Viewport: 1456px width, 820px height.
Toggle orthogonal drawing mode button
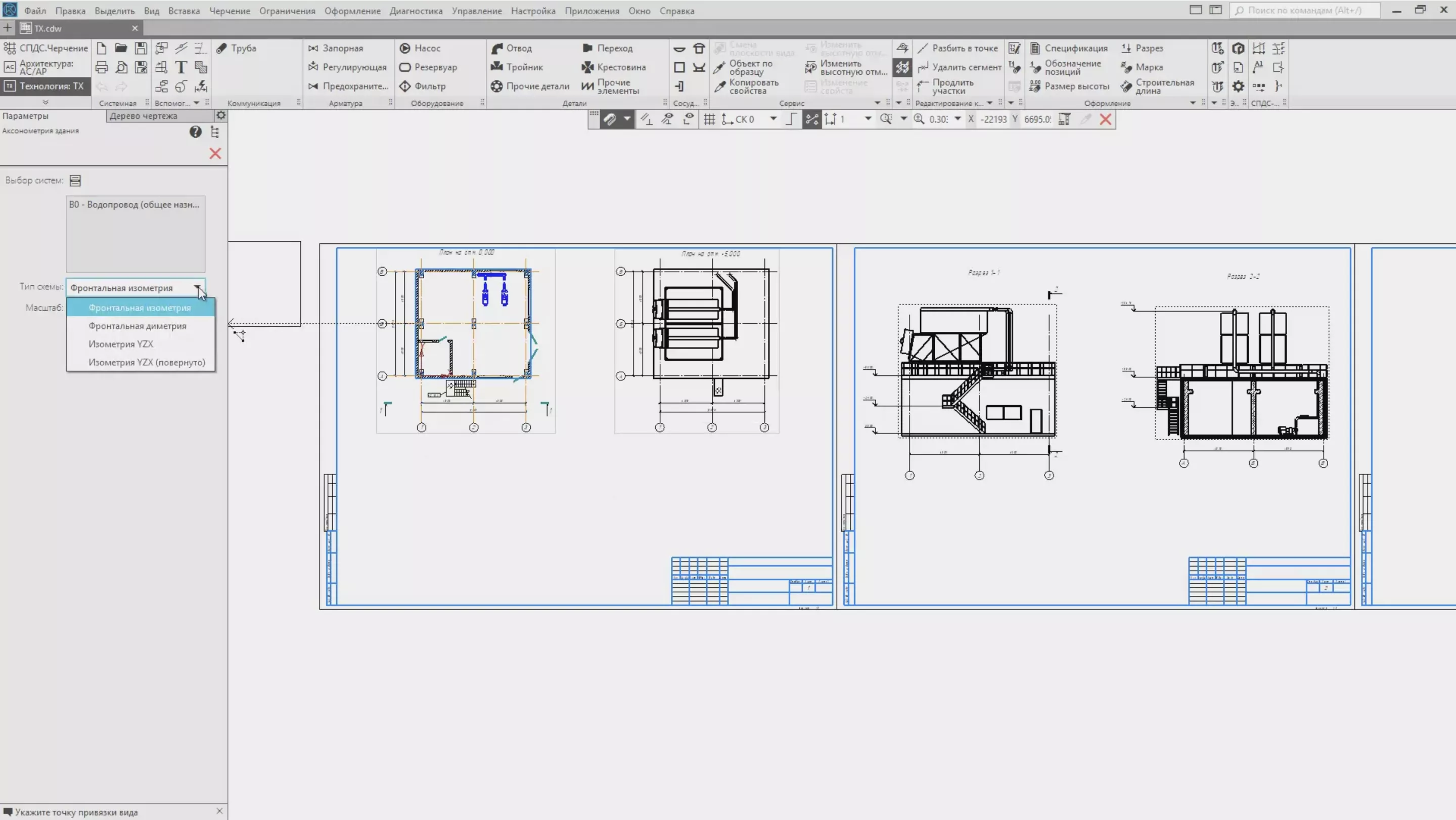pyautogui.click(x=791, y=119)
